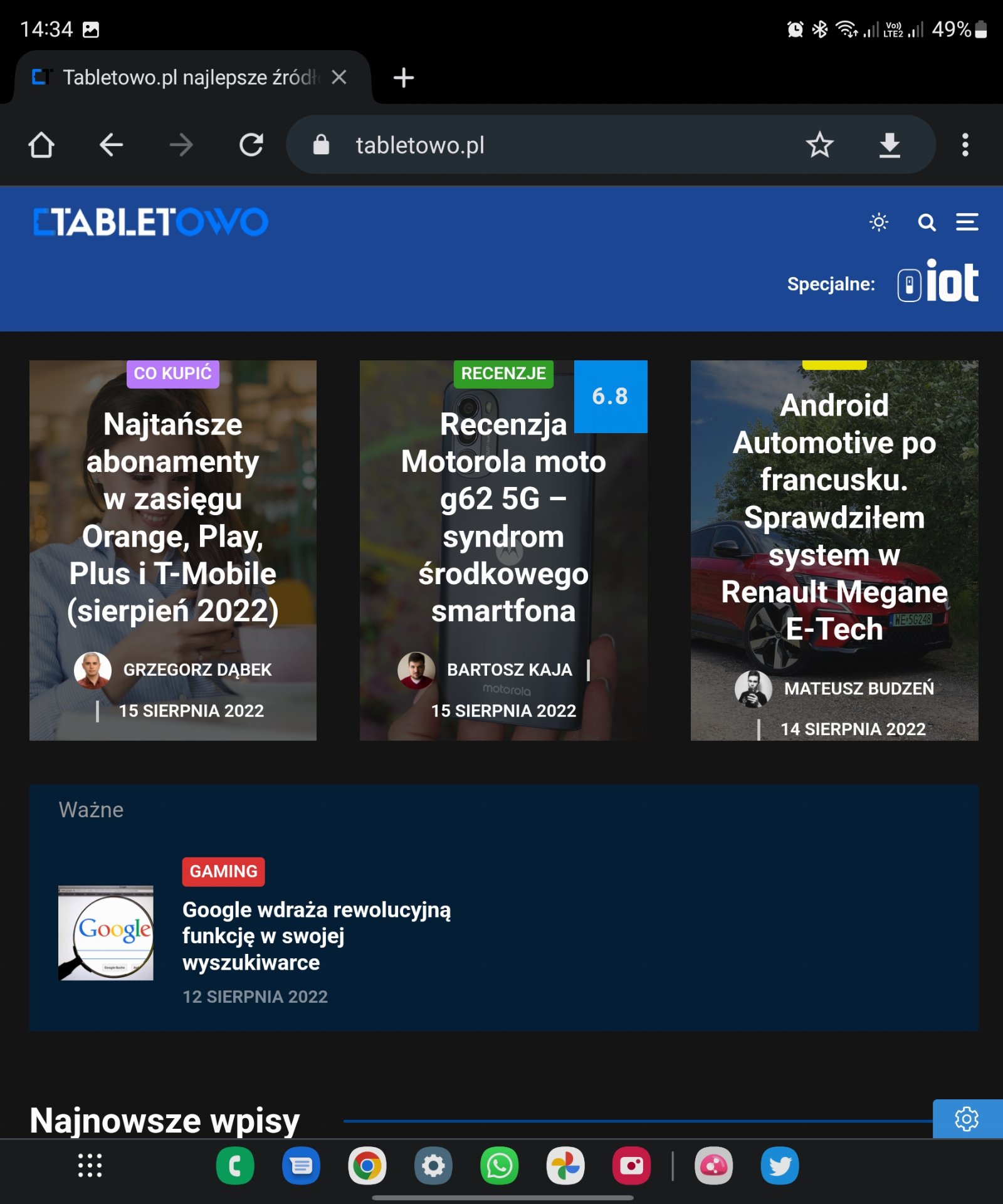Image resolution: width=1003 pixels, height=1204 pixels.
Task: Open the browser three-dot menu
Action: point(965,145)
